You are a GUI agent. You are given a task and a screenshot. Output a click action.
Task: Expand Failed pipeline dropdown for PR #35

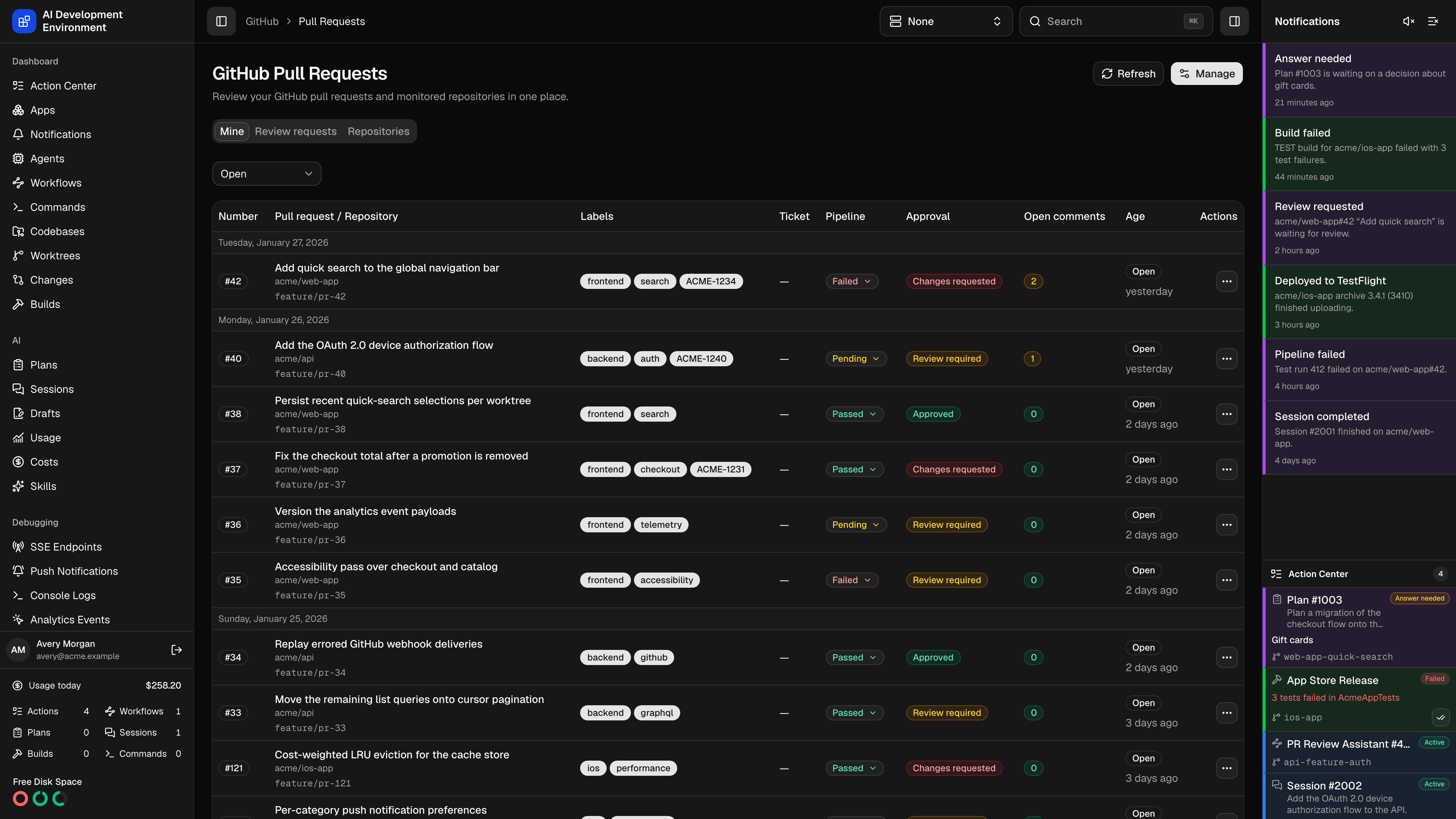(852, 581)
